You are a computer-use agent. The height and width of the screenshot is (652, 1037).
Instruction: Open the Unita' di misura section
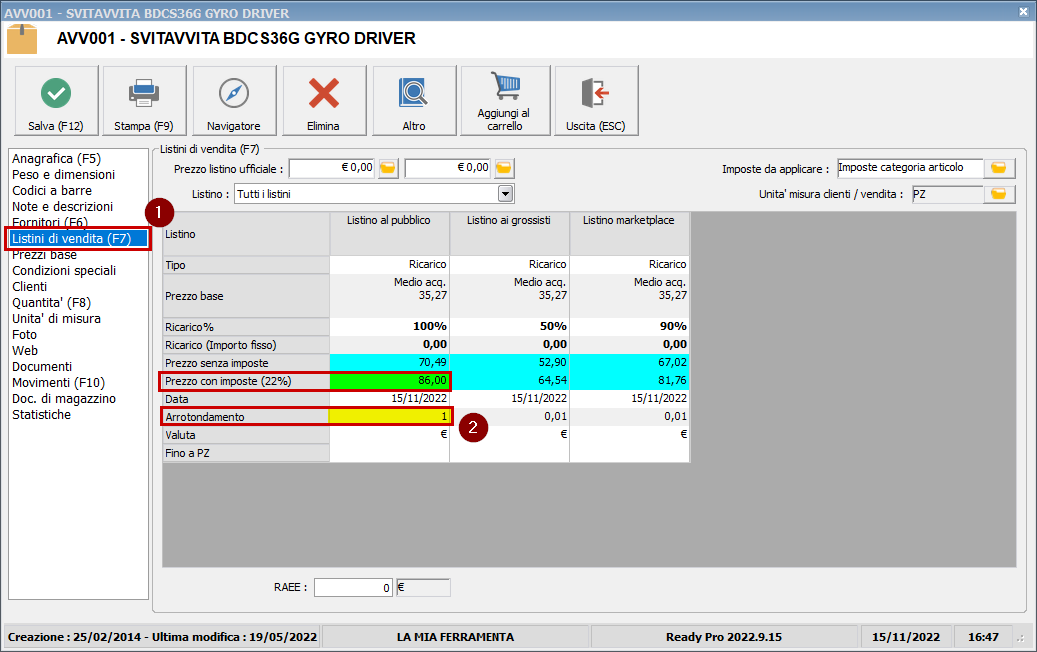click(x=56, y=319)
